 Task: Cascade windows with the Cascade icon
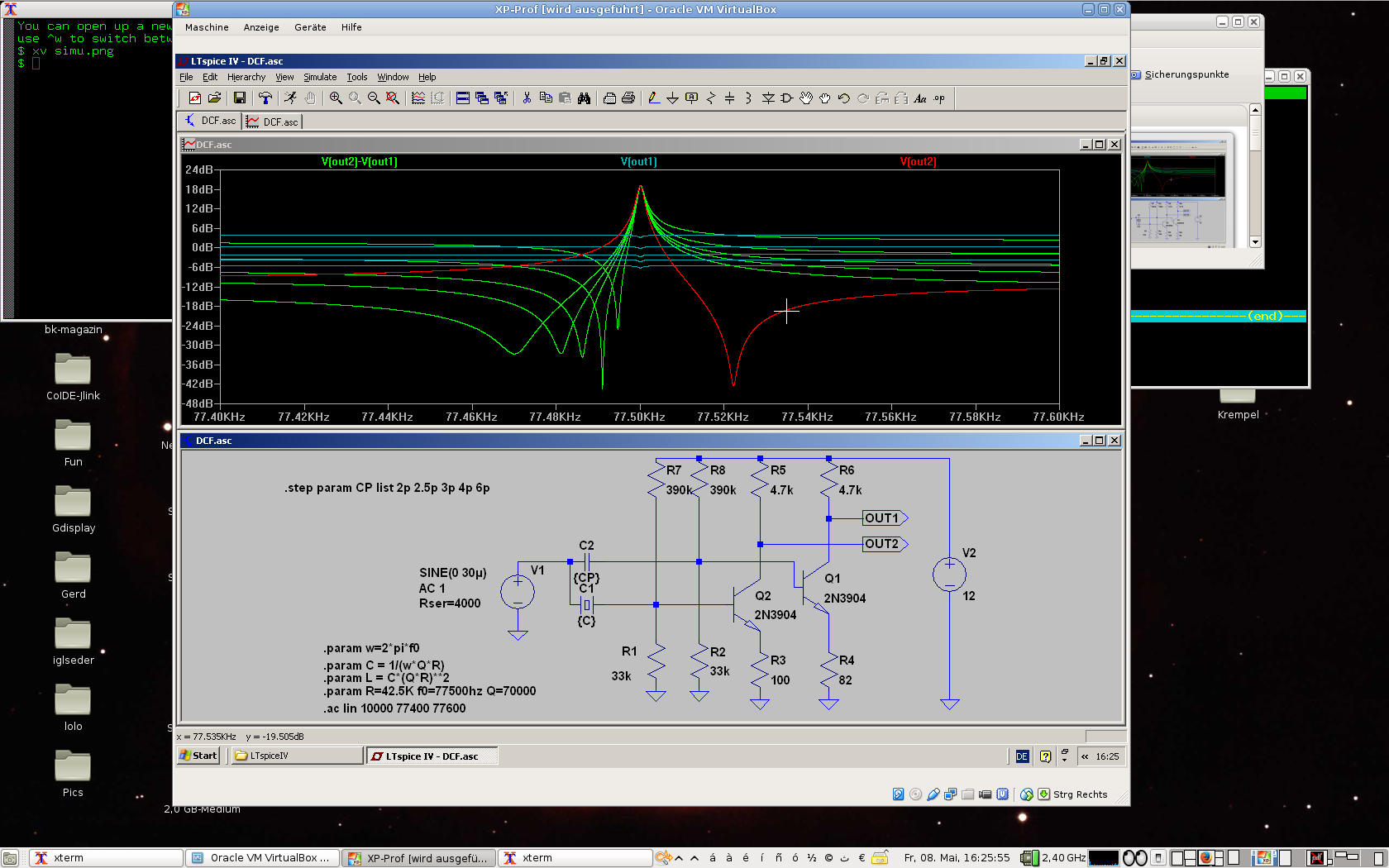click(x=482, y=98)
